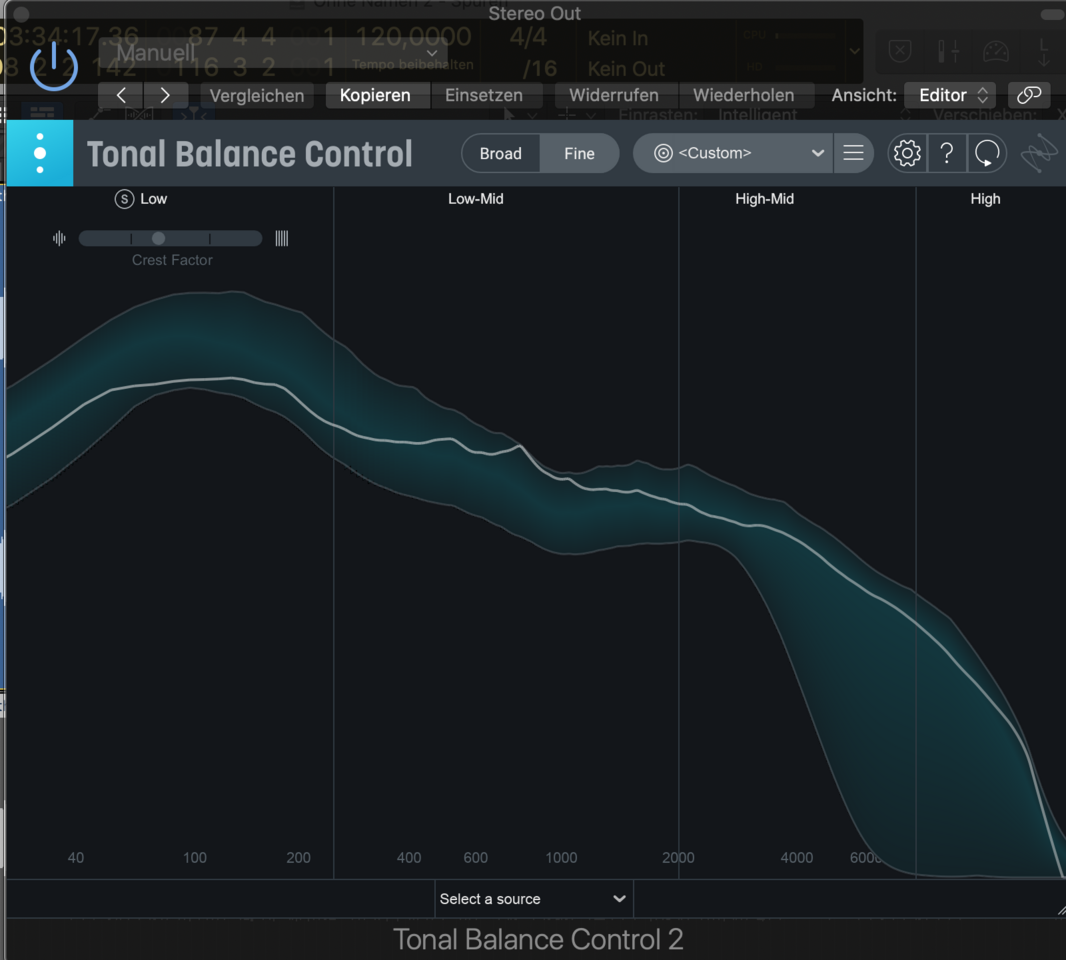The image size is (1066, 960).
Task: Toggle the plug-in power bypass button
Action: [54, 66]
